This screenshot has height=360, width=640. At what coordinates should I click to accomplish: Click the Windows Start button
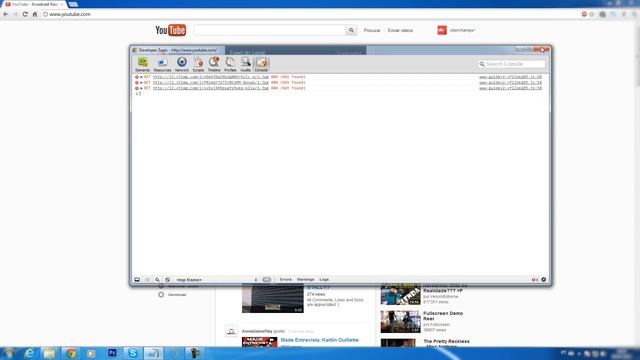point(9,353)
